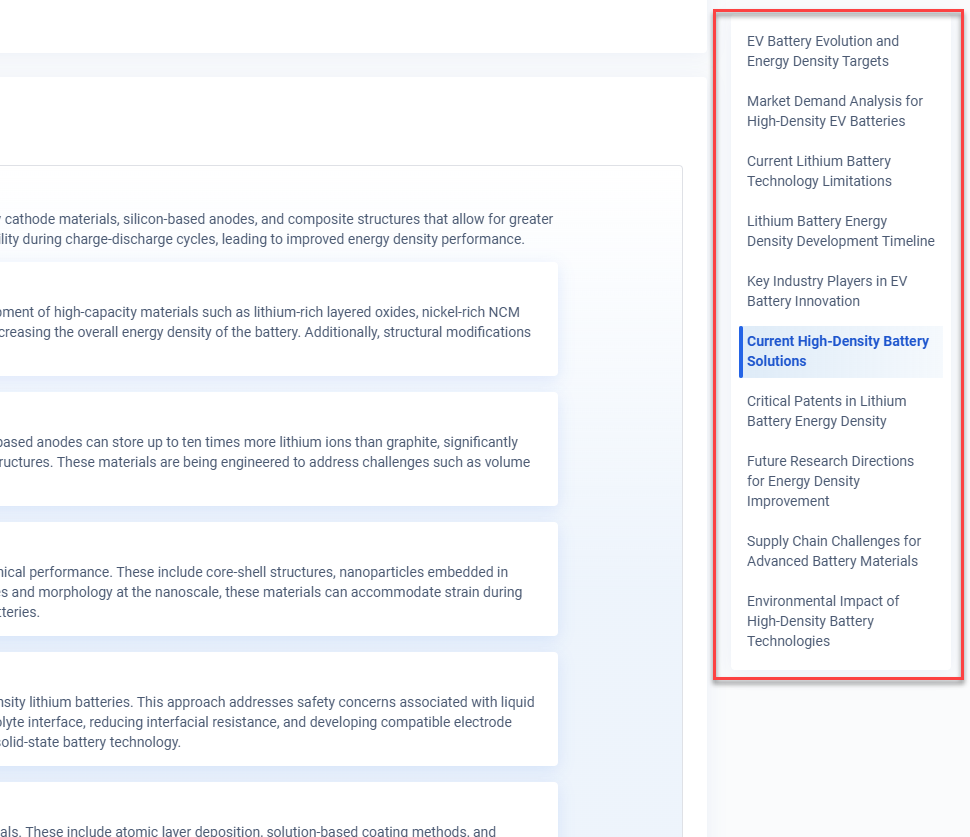Screen dimensions: 970x837
Task: Open Environmental Impact of High-Density Battery Technologies
Action: [x=822, y=621]
